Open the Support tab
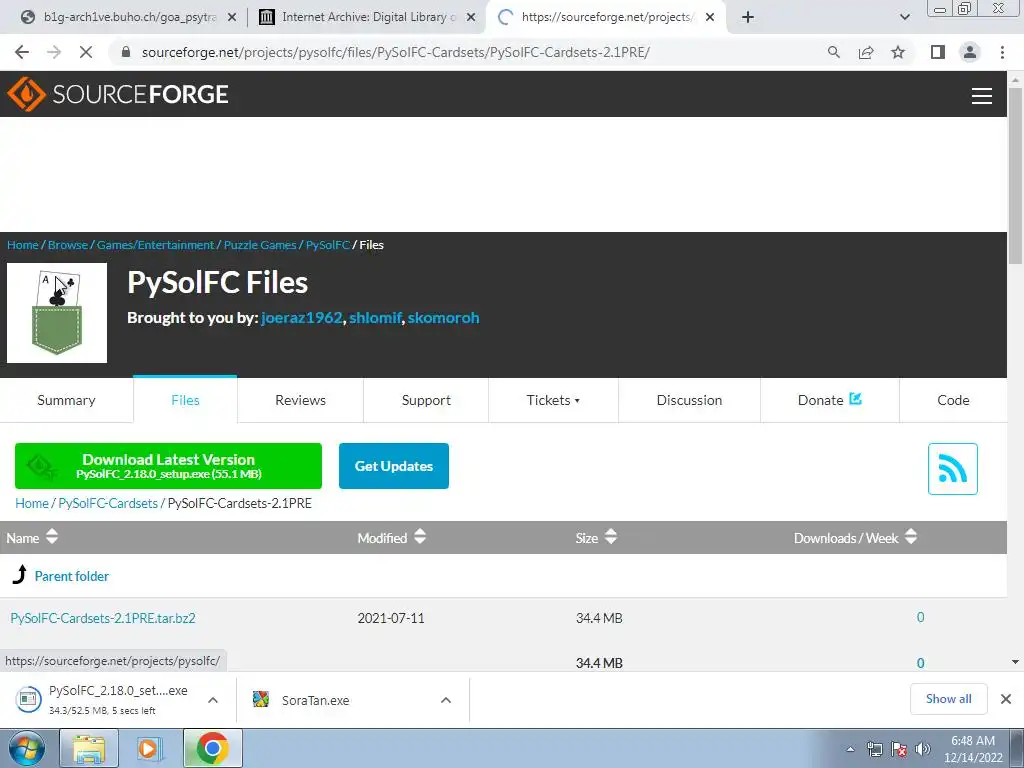This screenshot has width=1024, height=768. point(426,400)
